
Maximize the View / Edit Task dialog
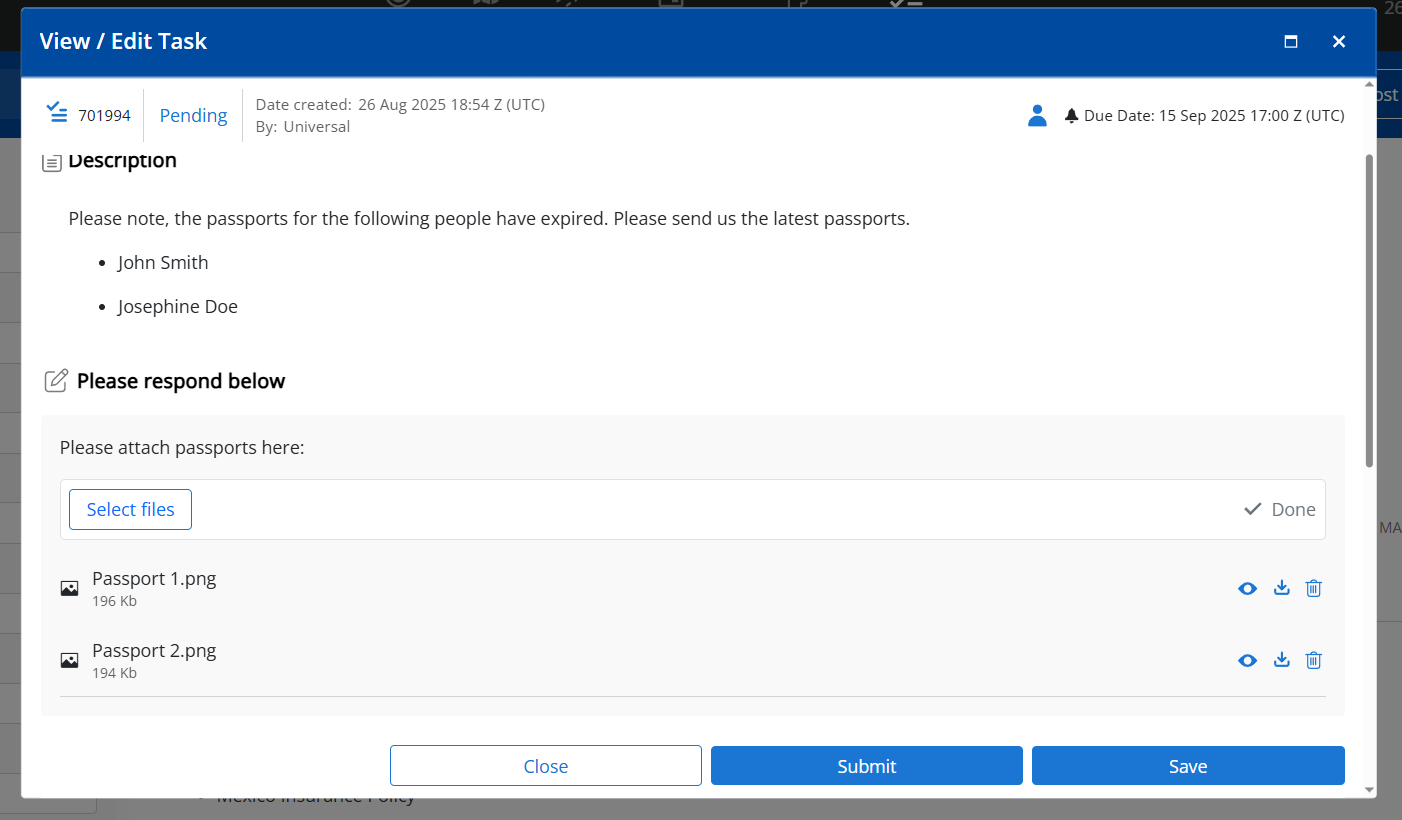1291,41
